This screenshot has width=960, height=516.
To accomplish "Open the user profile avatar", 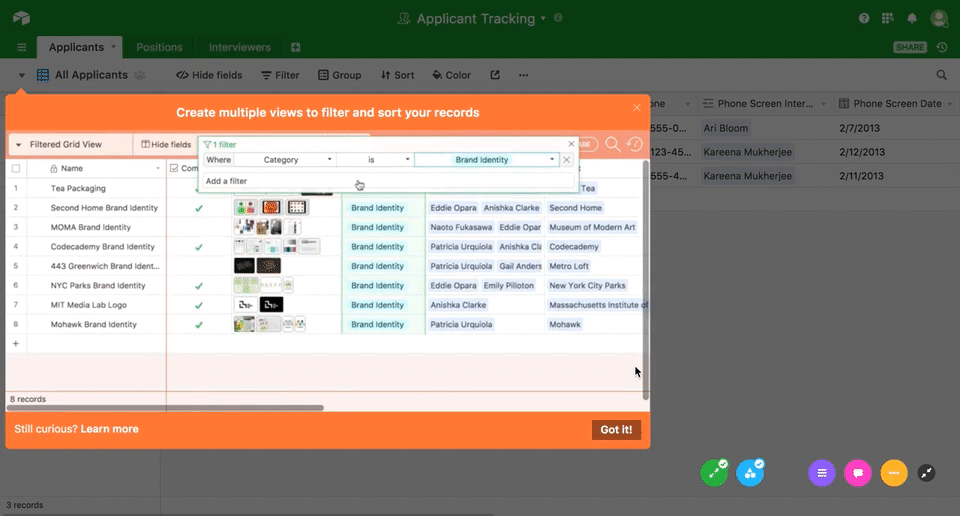I will [939, 18].
